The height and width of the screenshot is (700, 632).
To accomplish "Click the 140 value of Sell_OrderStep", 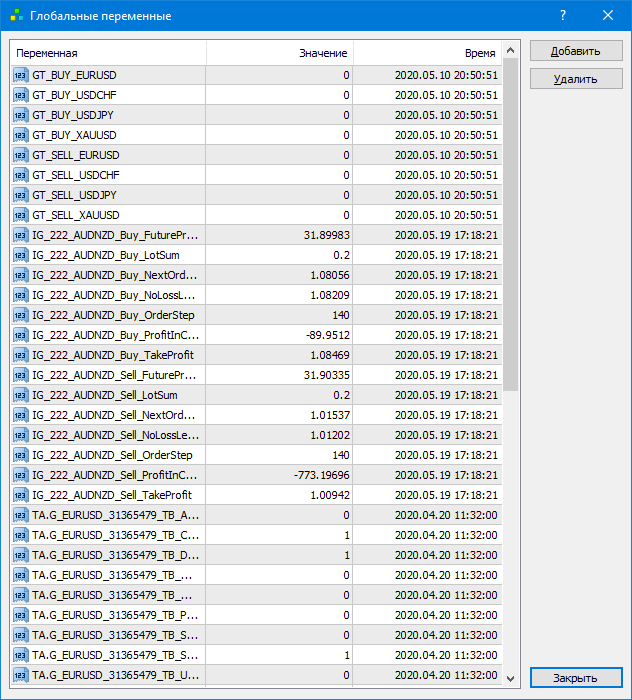I will click(x=341, y=455).
